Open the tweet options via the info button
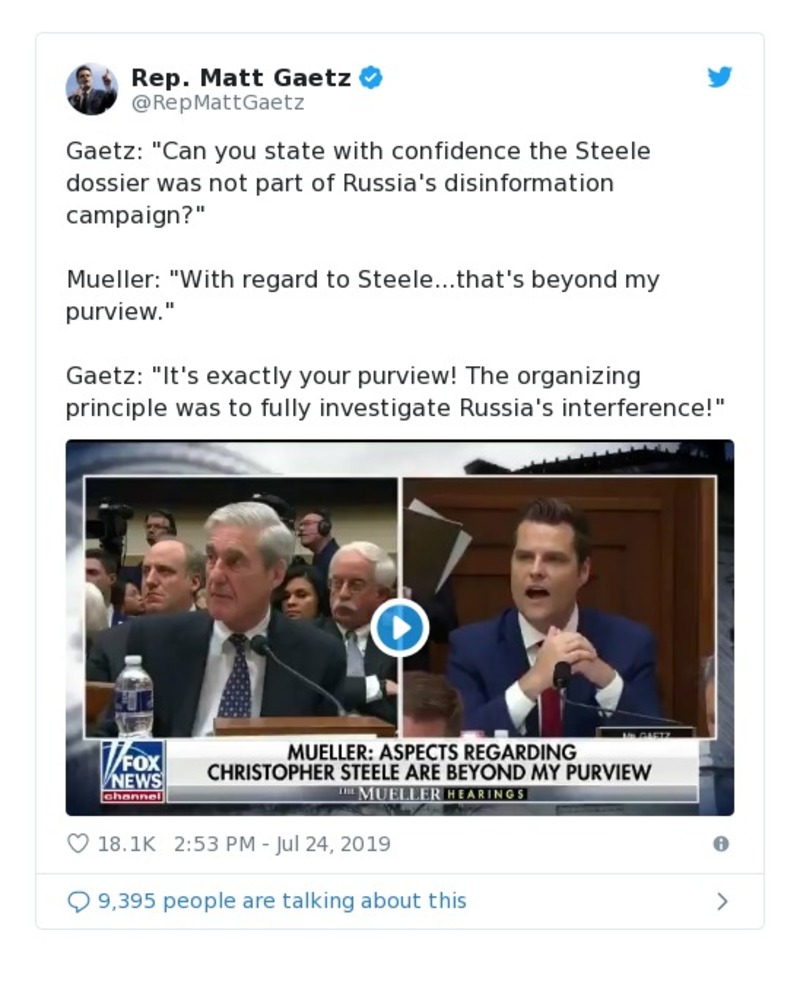 pos(722,844)
